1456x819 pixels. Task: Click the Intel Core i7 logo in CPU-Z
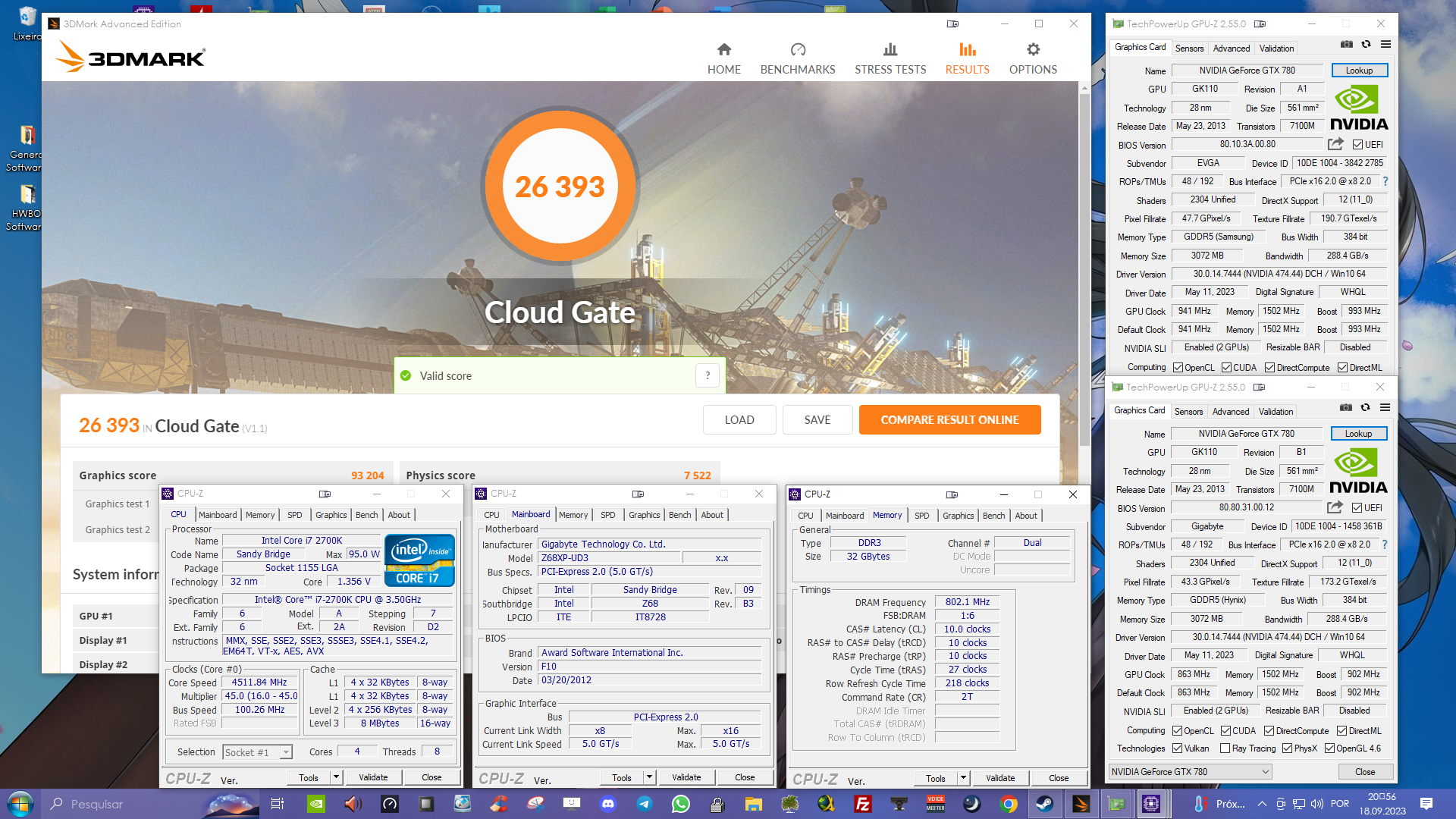pyautogui.click(x=419, y=560)
